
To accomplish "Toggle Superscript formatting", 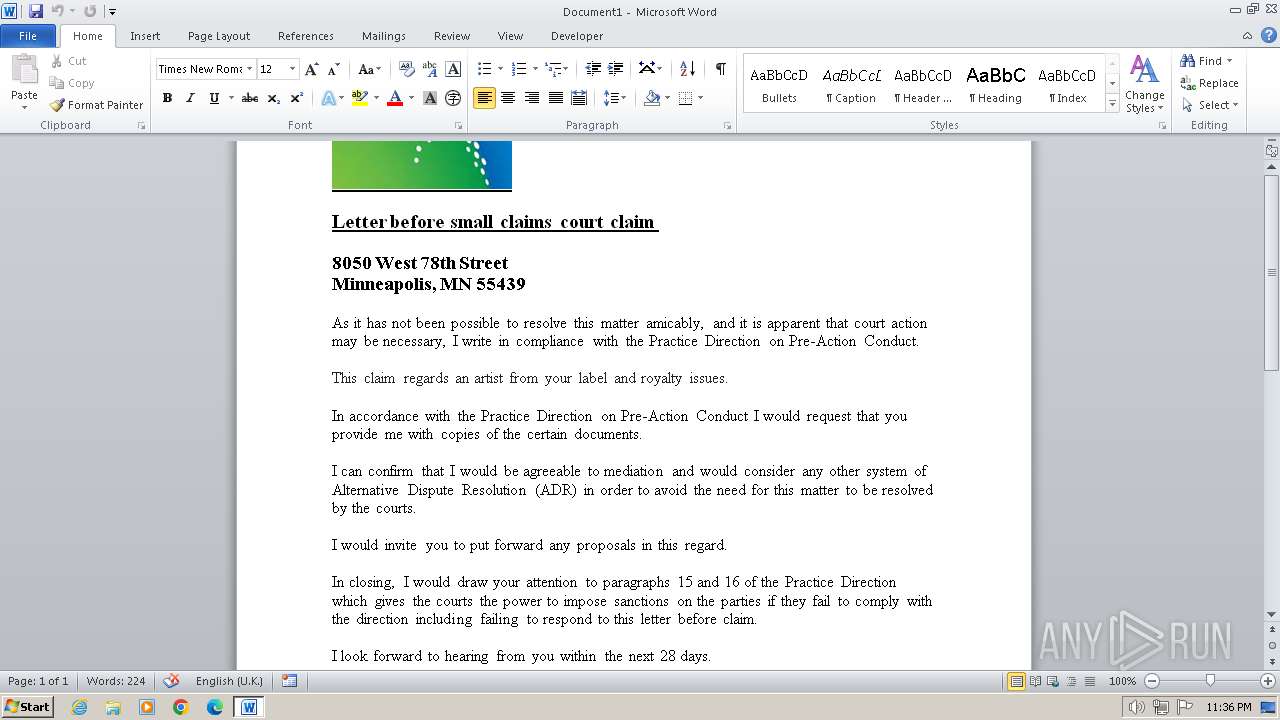I will [x=297, y=98].
